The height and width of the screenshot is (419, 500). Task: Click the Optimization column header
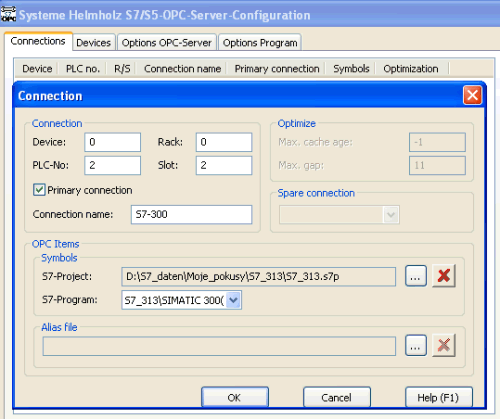coord(411,69)
